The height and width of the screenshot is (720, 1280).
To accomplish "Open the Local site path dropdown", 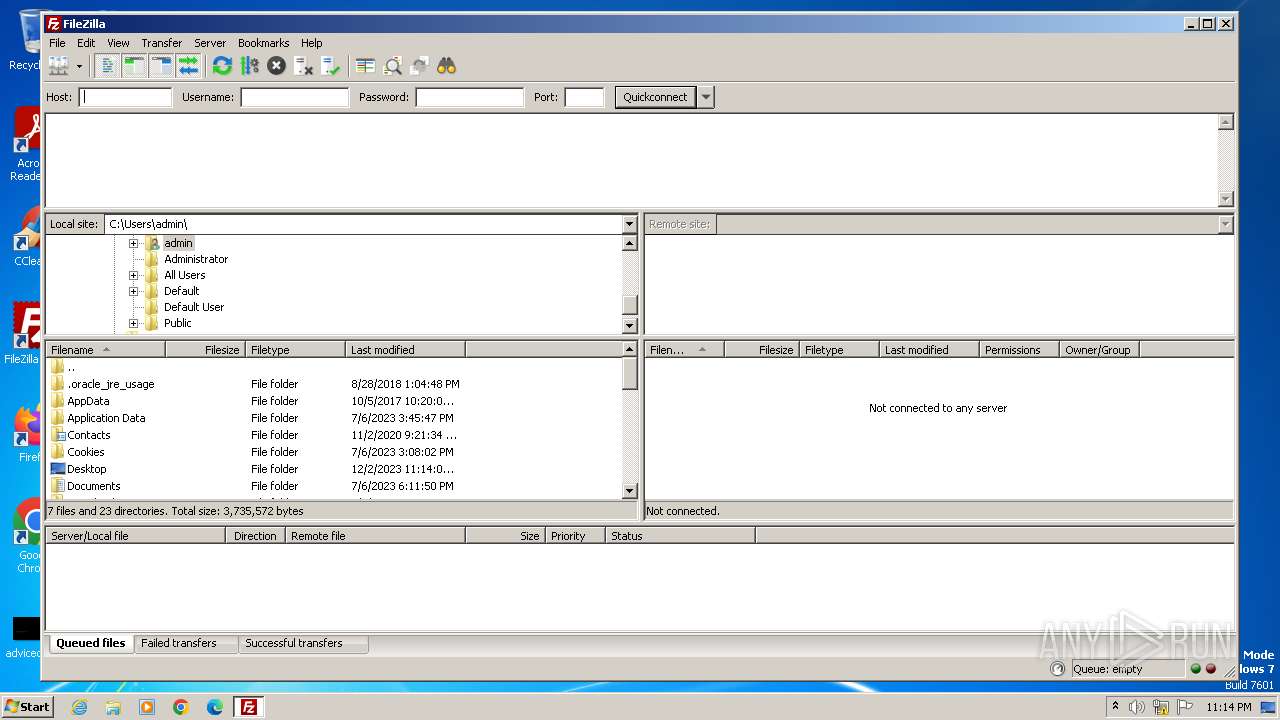I will (629, 224).
